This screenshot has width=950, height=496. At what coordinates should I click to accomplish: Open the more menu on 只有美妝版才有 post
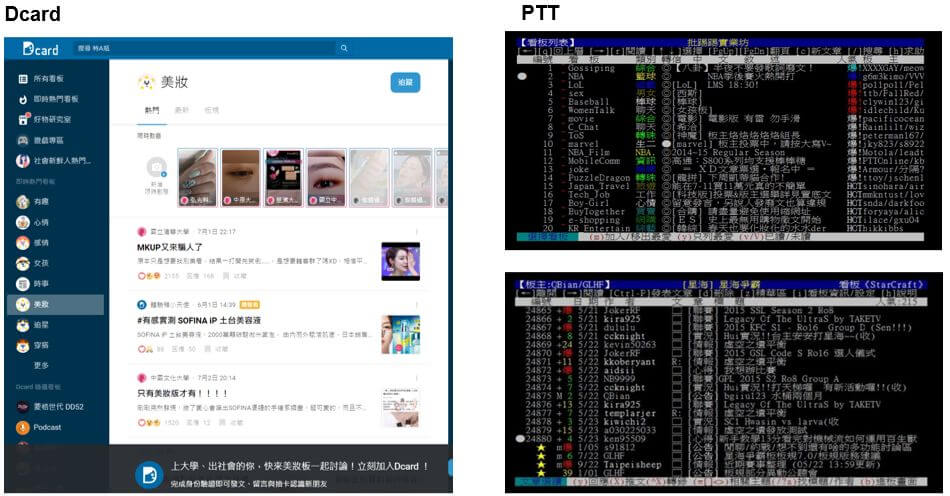[x=416, y=378]
